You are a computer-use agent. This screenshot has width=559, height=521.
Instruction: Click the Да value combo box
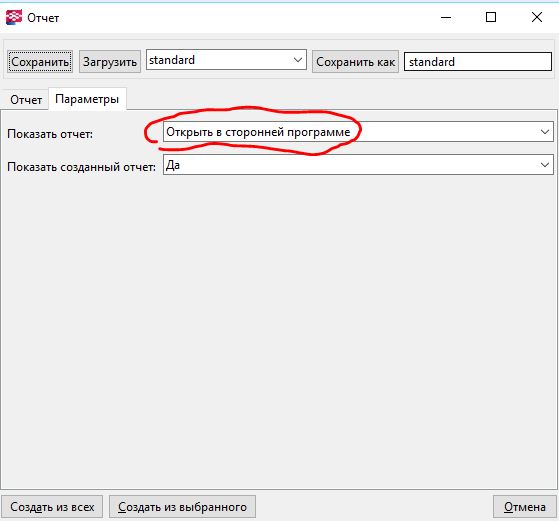pyautogui.click(x=358, y=164)
